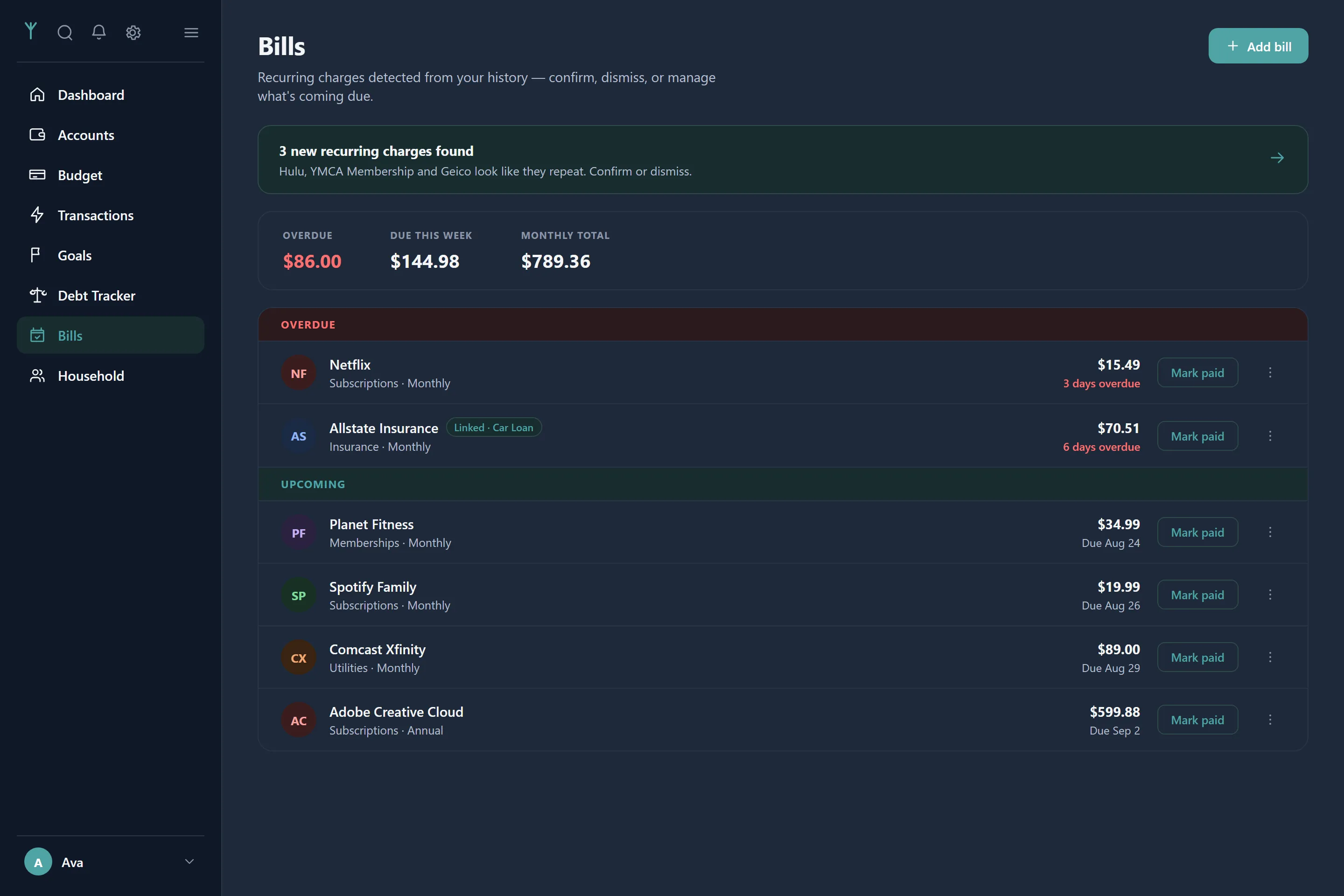This screenshot has height=896, width=1344.
Task: Click the Dashboard home icon
Action: 37,94
